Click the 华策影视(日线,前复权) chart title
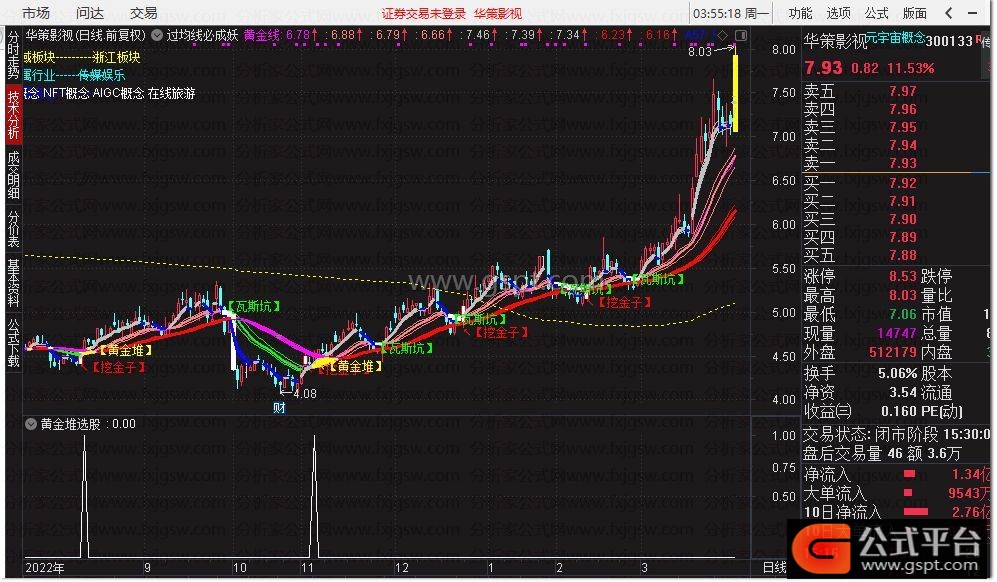This screenshot has height=582, width=997. point(86,36)
